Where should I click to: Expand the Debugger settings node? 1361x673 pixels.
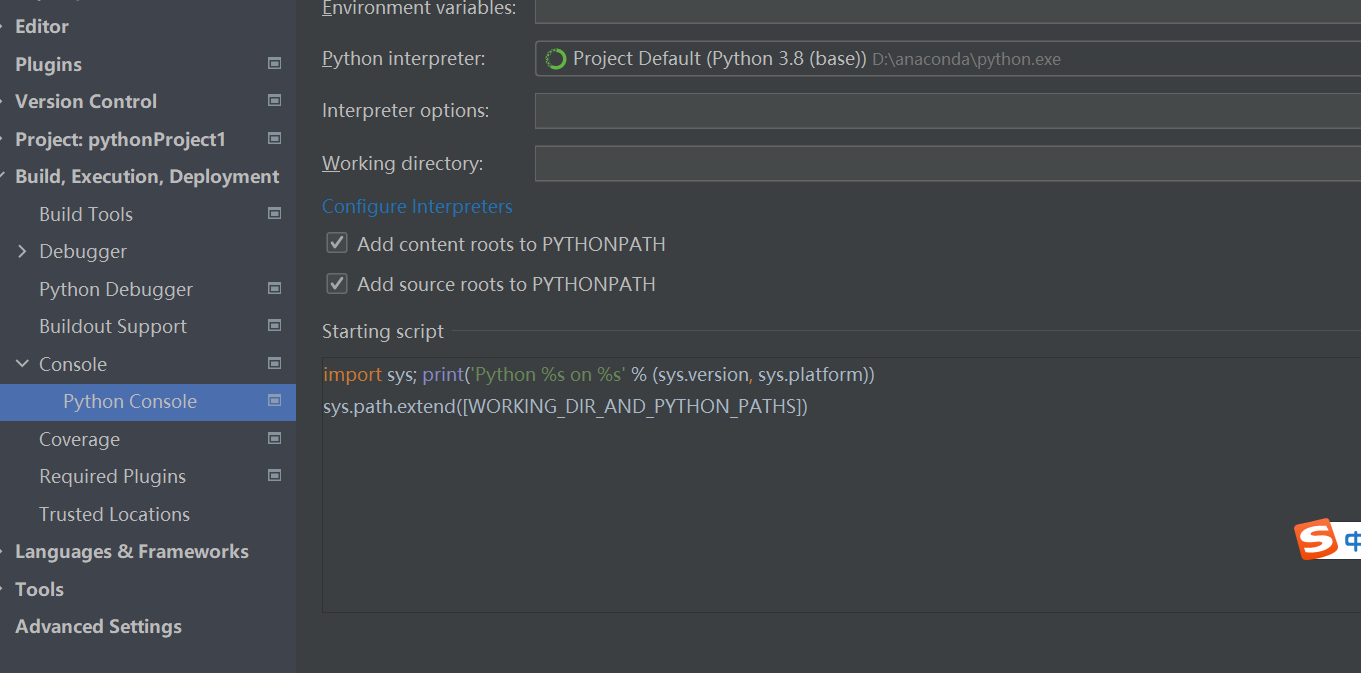[x=22, y=251]
